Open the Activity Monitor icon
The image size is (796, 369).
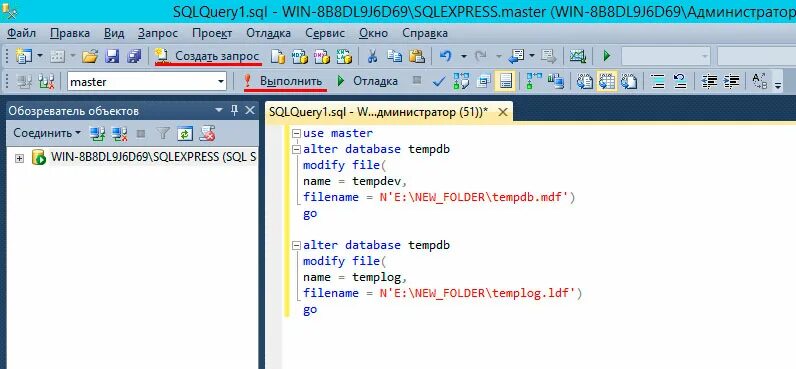(x=578, y=56)
